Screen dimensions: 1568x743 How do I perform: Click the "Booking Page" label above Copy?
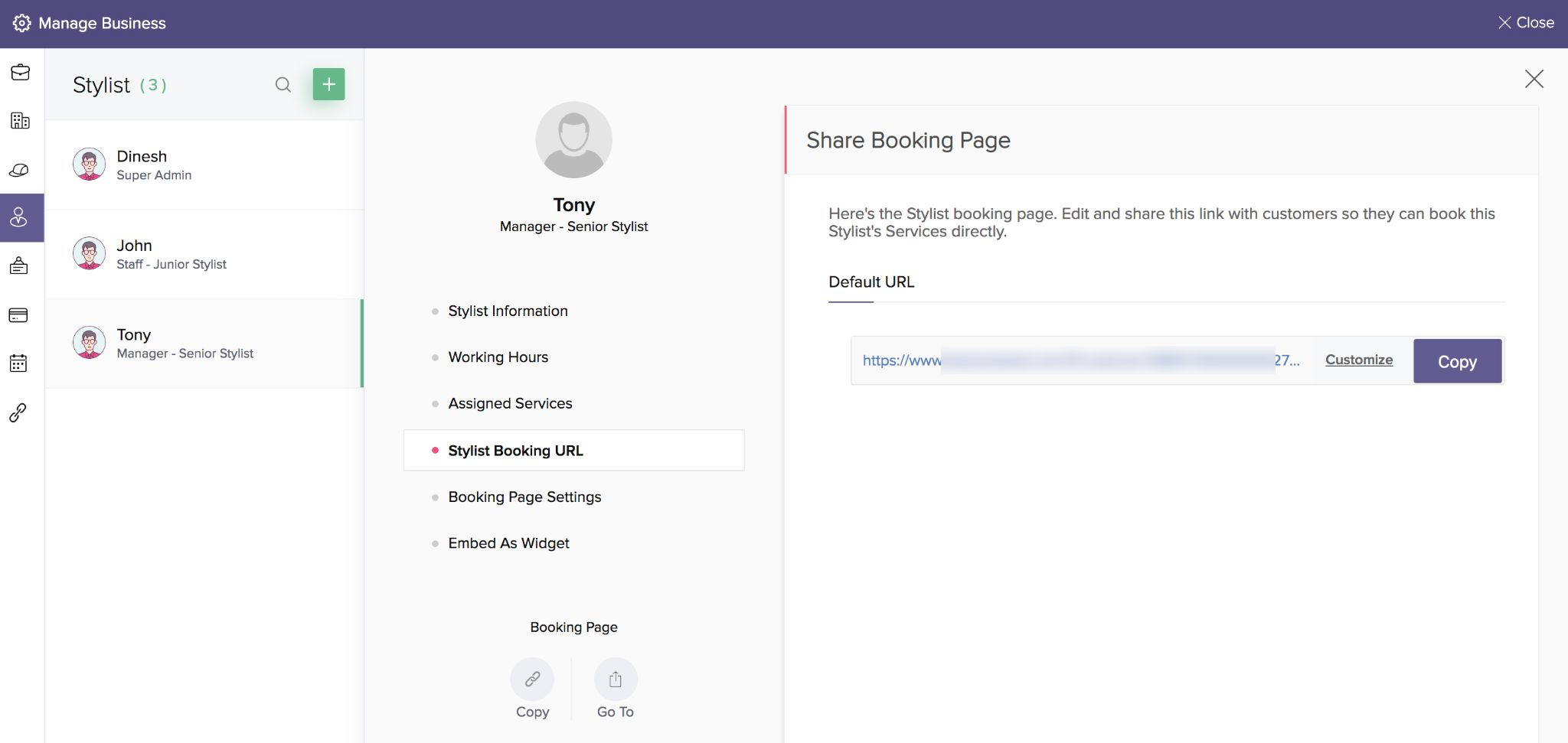[x=574, y=627]
